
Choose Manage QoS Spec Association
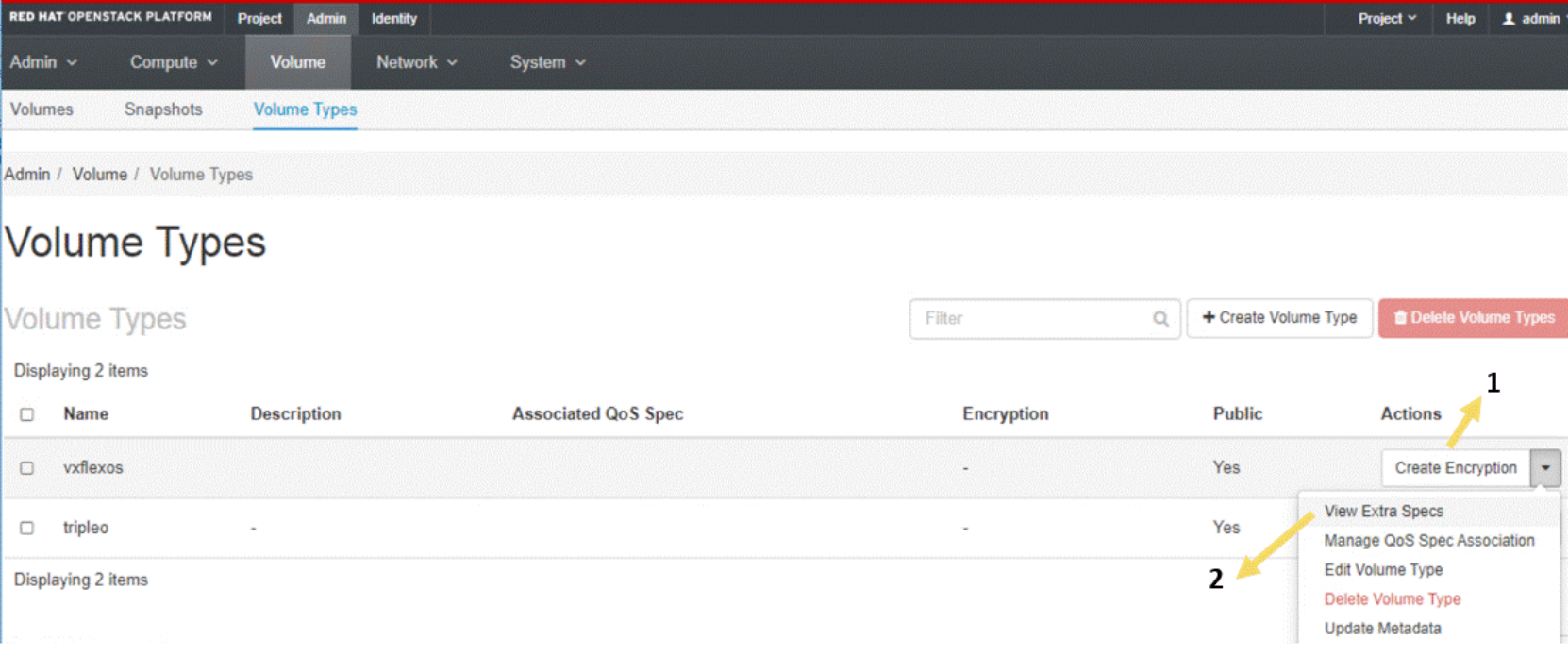[x=1428, y=541]
